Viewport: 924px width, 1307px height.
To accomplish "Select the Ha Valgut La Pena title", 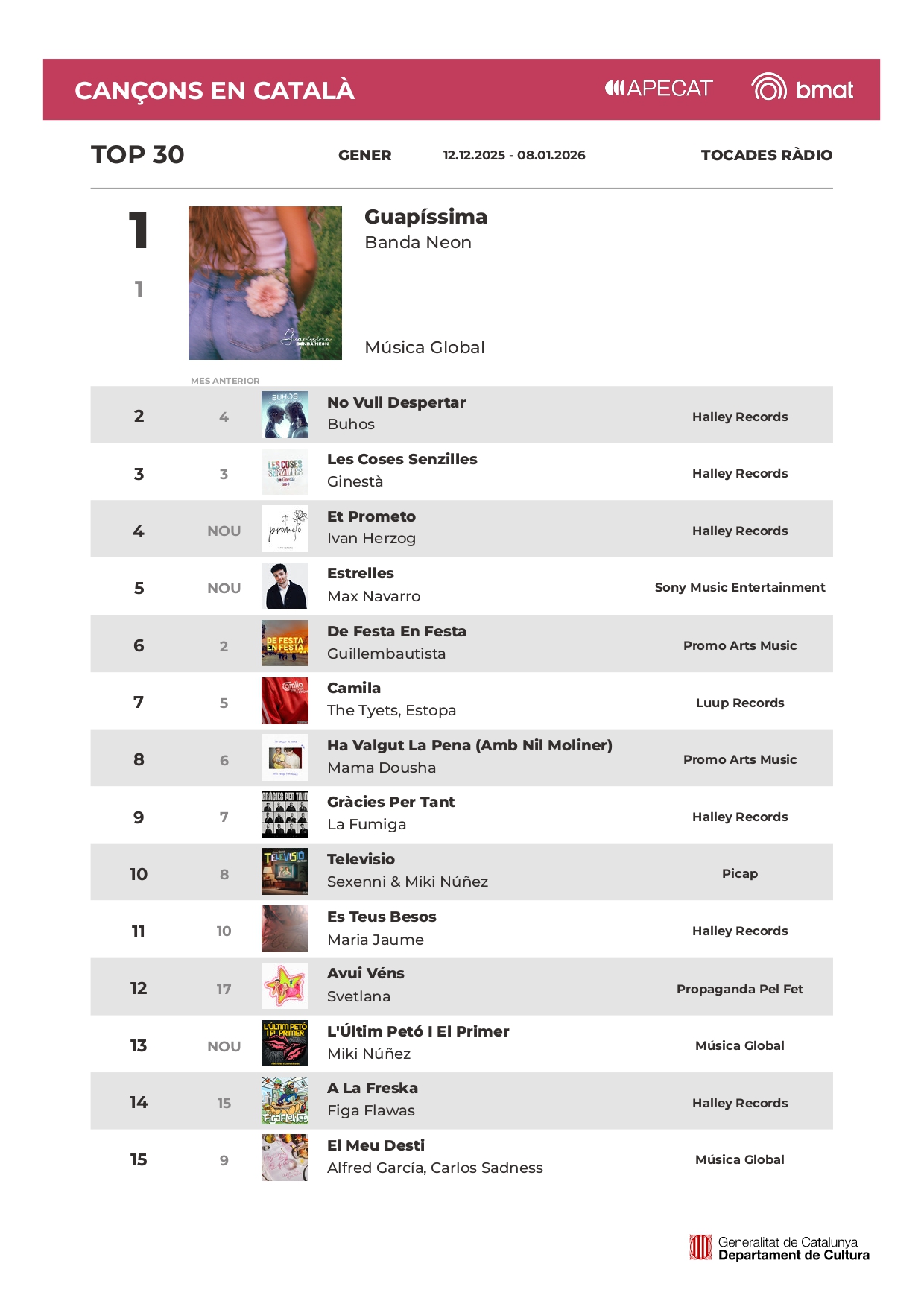I will coord(469,745).
